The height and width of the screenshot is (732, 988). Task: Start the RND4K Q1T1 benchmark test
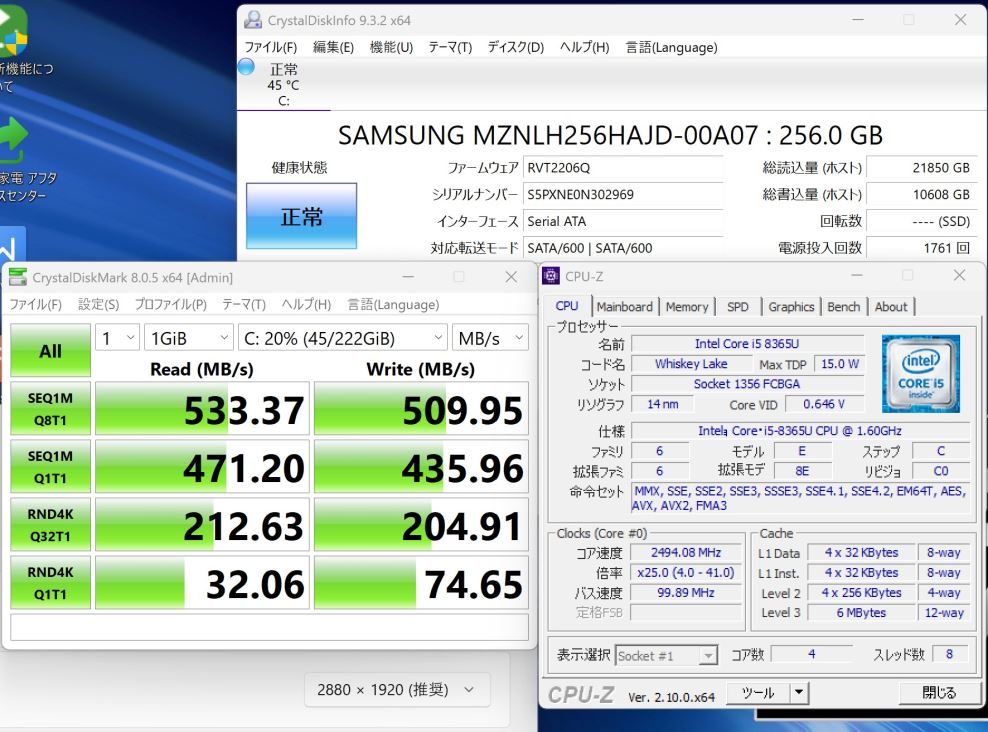(50, 583)
